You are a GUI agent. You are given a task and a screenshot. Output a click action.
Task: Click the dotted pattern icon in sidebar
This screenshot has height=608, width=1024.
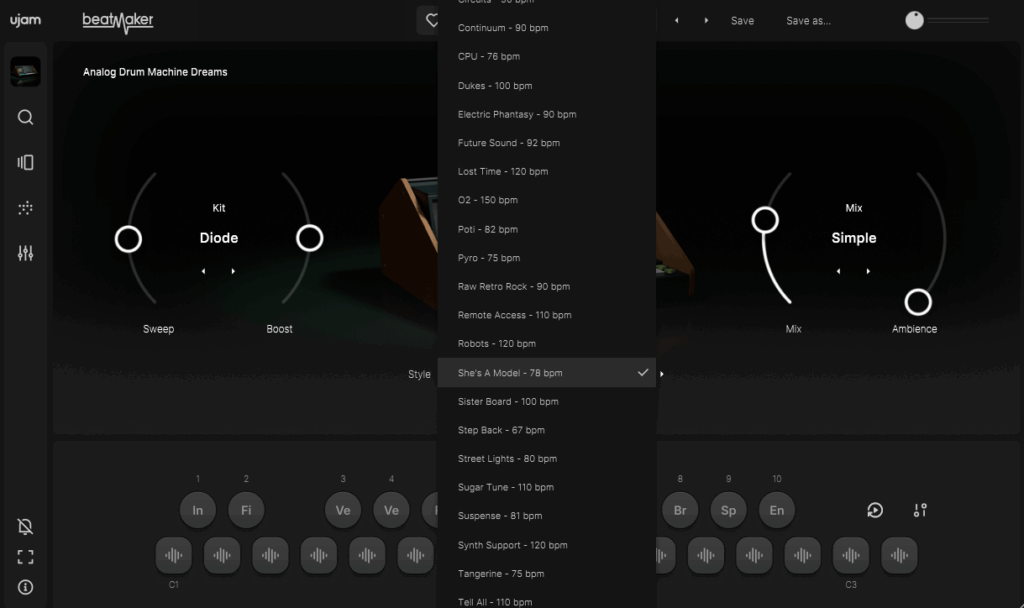tap(26, 208)
